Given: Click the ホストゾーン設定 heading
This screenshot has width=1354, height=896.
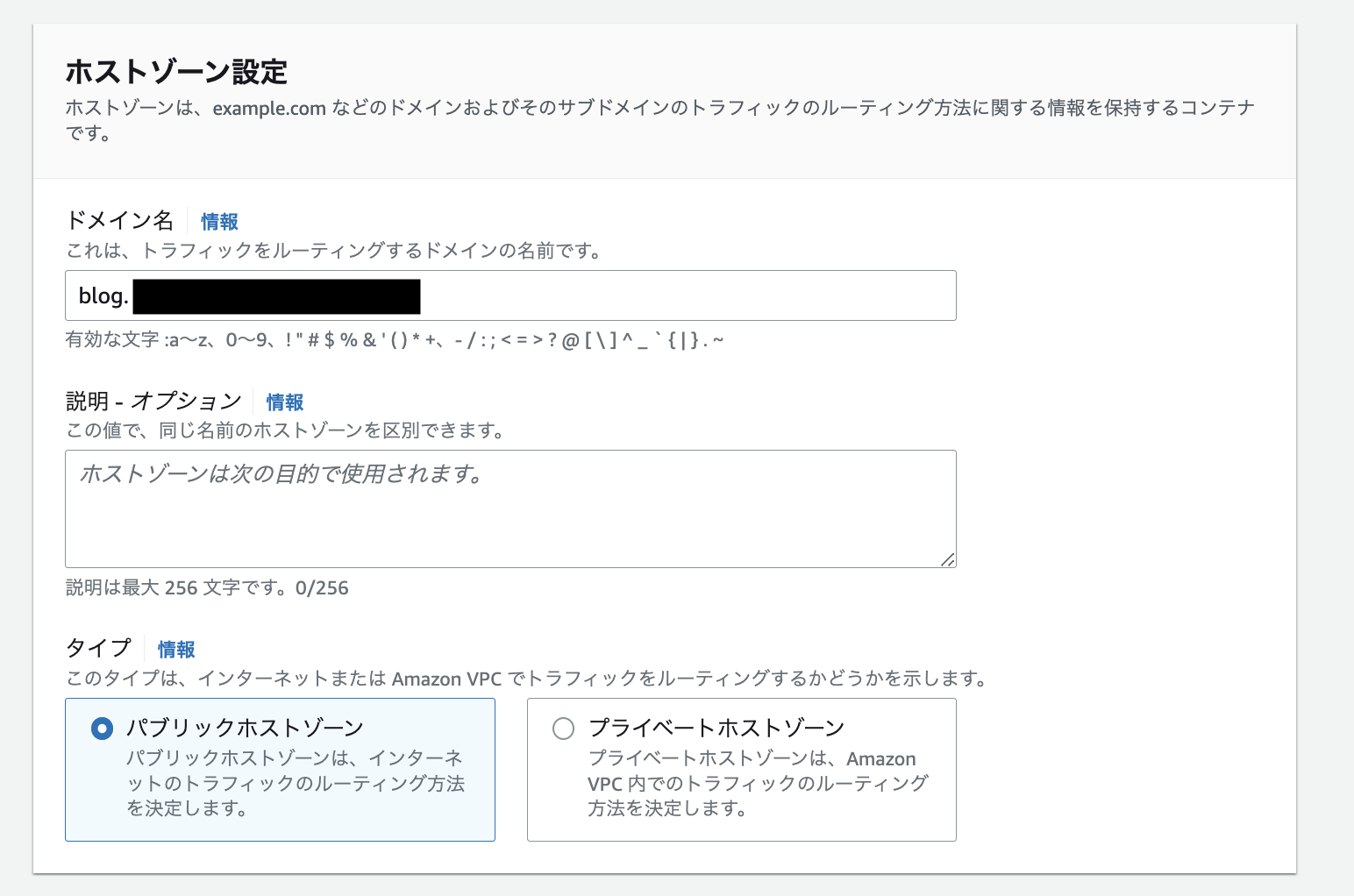Looking at the screenshot, I should pyautogui.click(x=176, y=71).
